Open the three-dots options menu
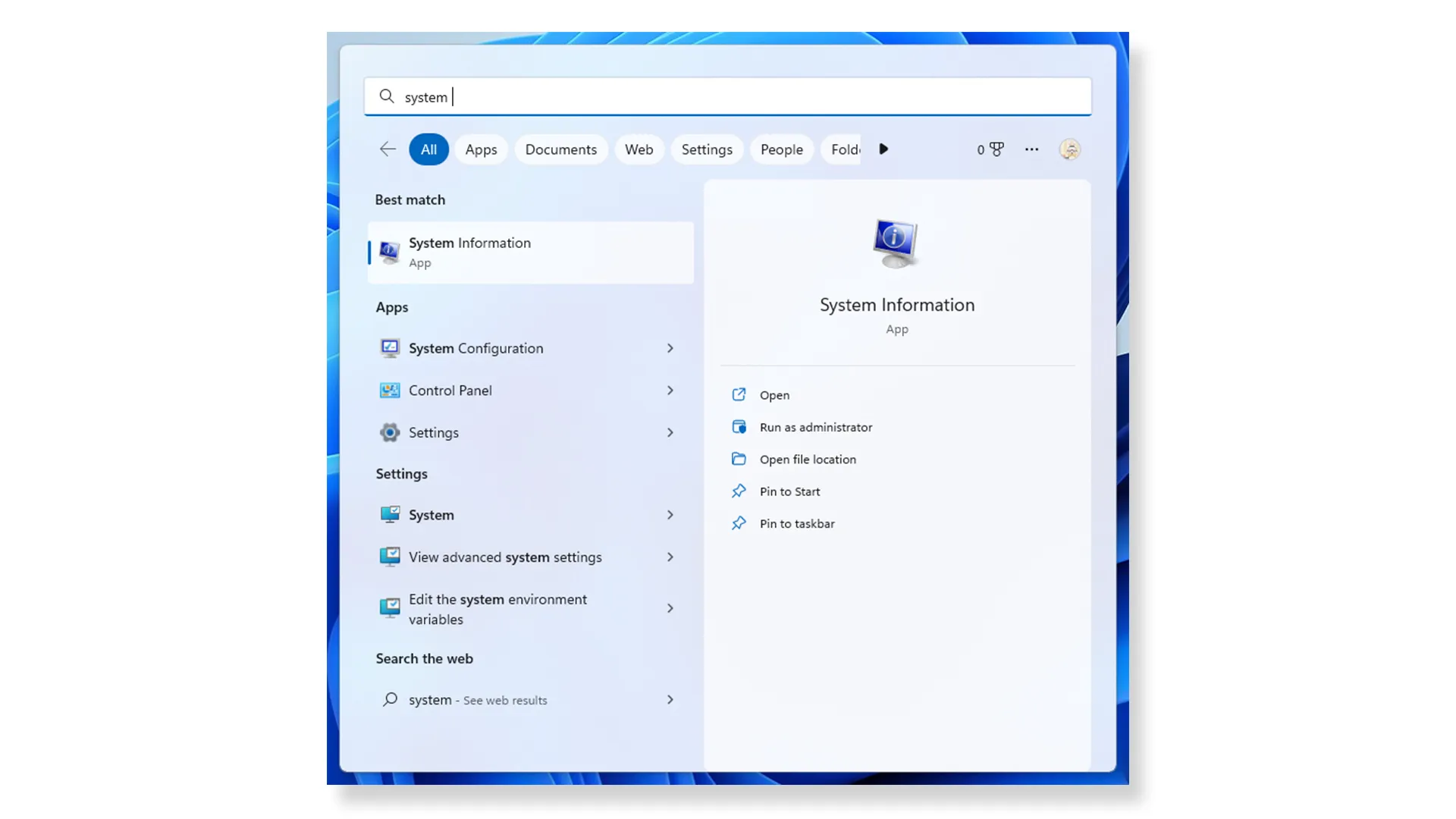Screen dimensions: 1456x819 (1031, 149)
